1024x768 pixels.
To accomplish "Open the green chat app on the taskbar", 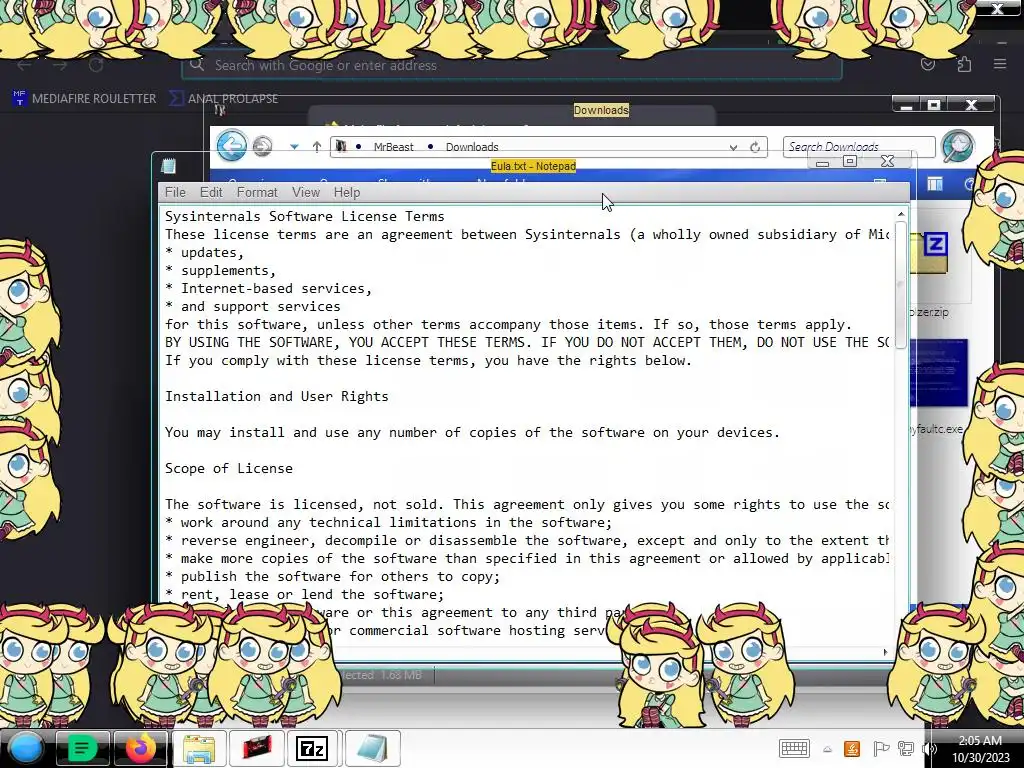I will pos(82,748).
